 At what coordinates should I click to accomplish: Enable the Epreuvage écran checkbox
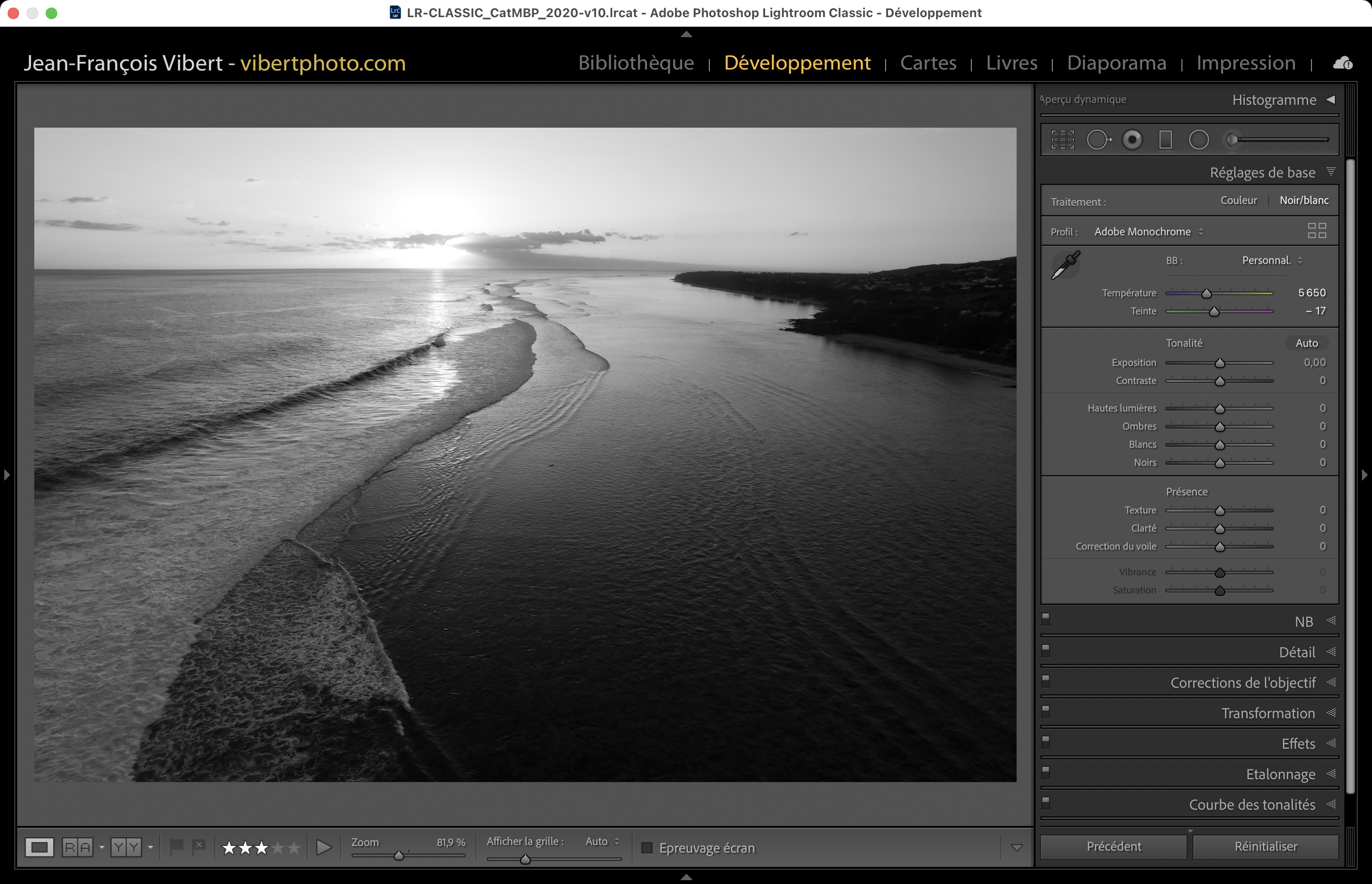click(x=647, y=848)
